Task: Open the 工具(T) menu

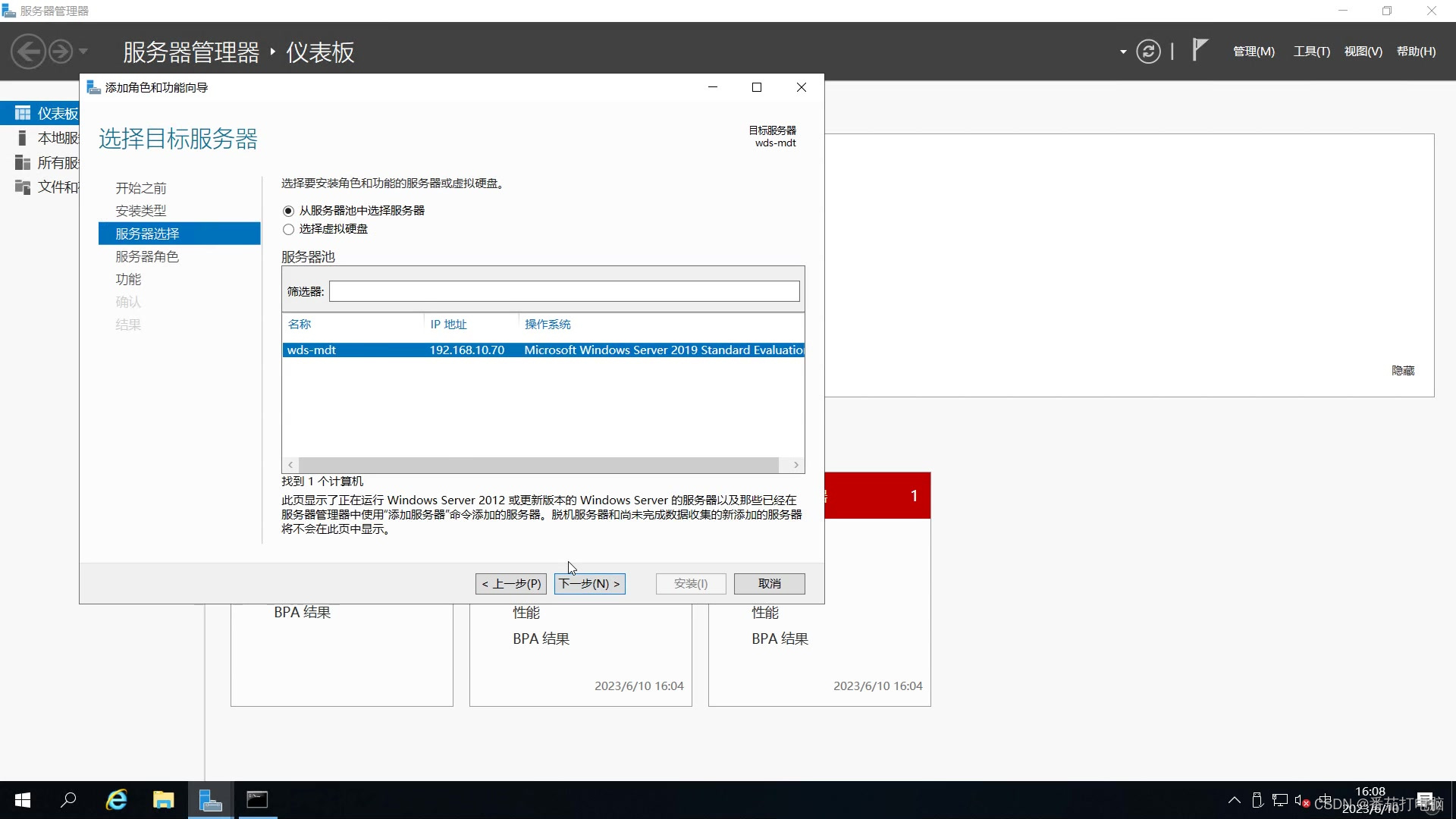Action: 1311,52
